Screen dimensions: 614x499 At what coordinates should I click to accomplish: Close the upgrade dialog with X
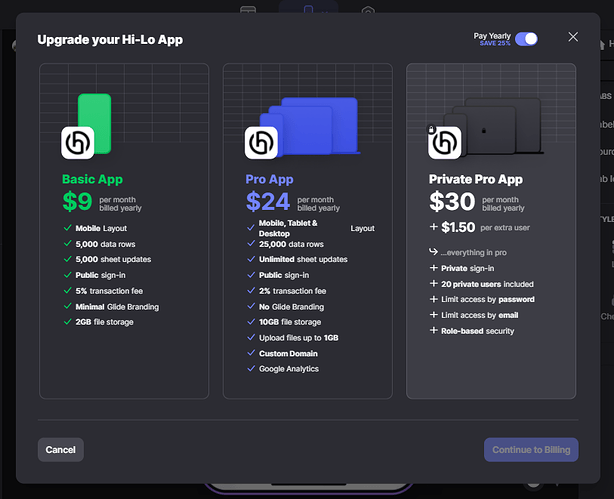click(573, 37)
